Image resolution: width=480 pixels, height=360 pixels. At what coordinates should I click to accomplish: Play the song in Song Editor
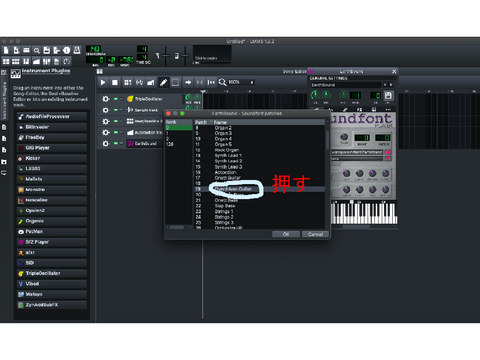point(103,82)
